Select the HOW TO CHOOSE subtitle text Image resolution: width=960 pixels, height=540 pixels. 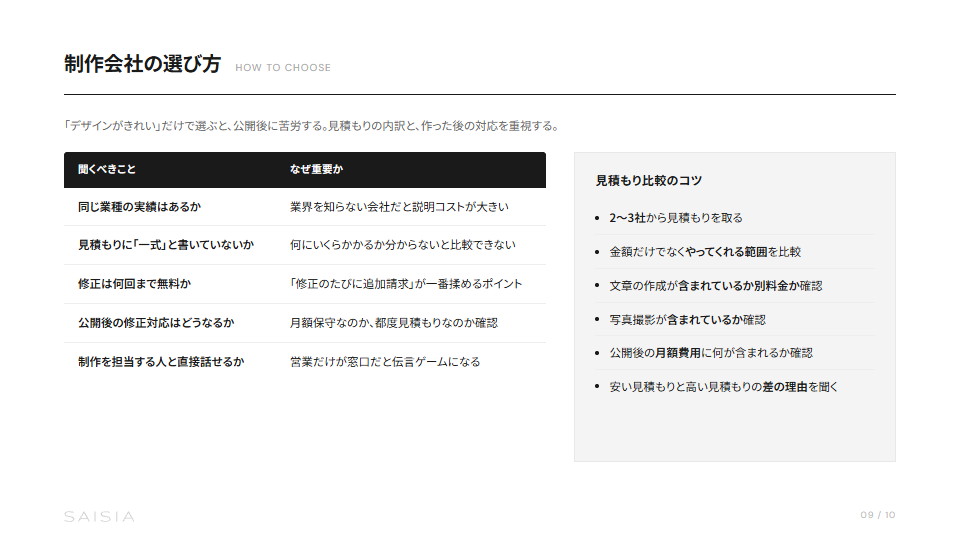(x=283, y=68)
